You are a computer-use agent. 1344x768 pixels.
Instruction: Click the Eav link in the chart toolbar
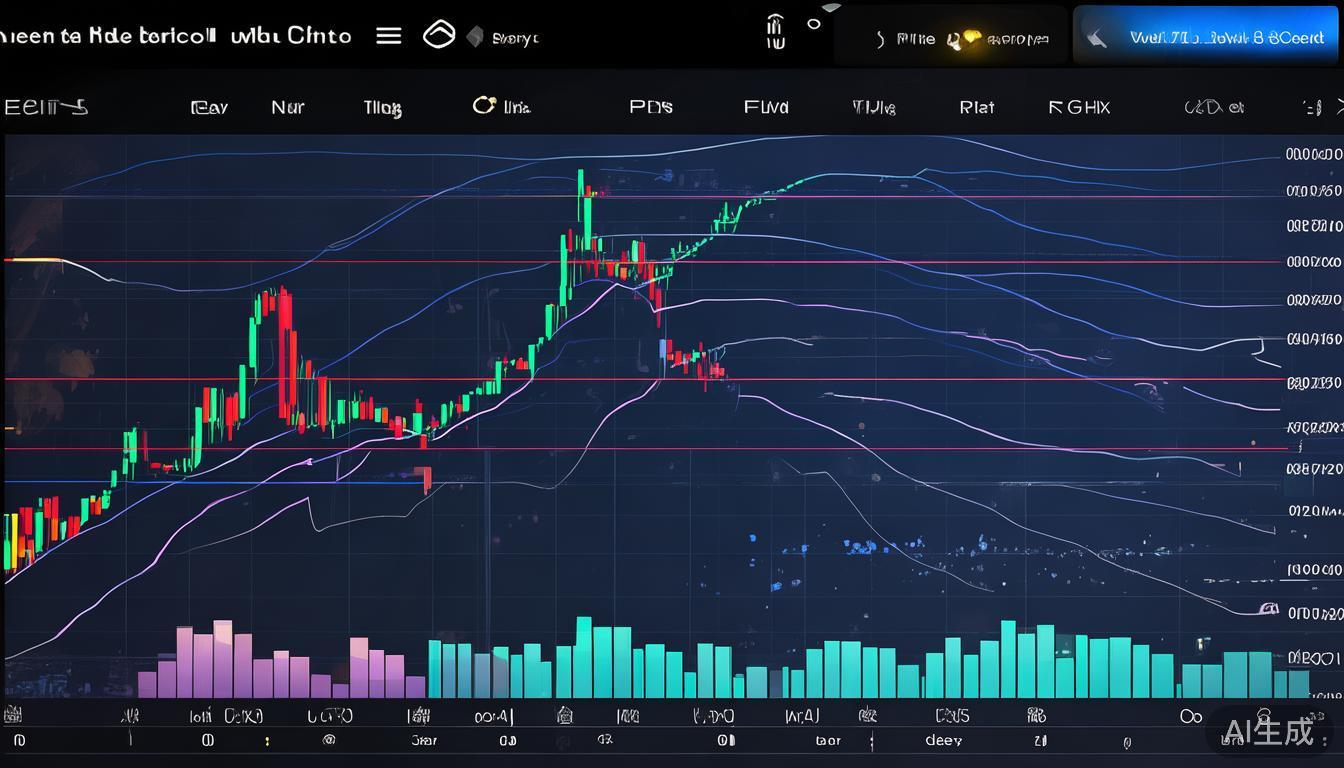[x=209, y=107]
